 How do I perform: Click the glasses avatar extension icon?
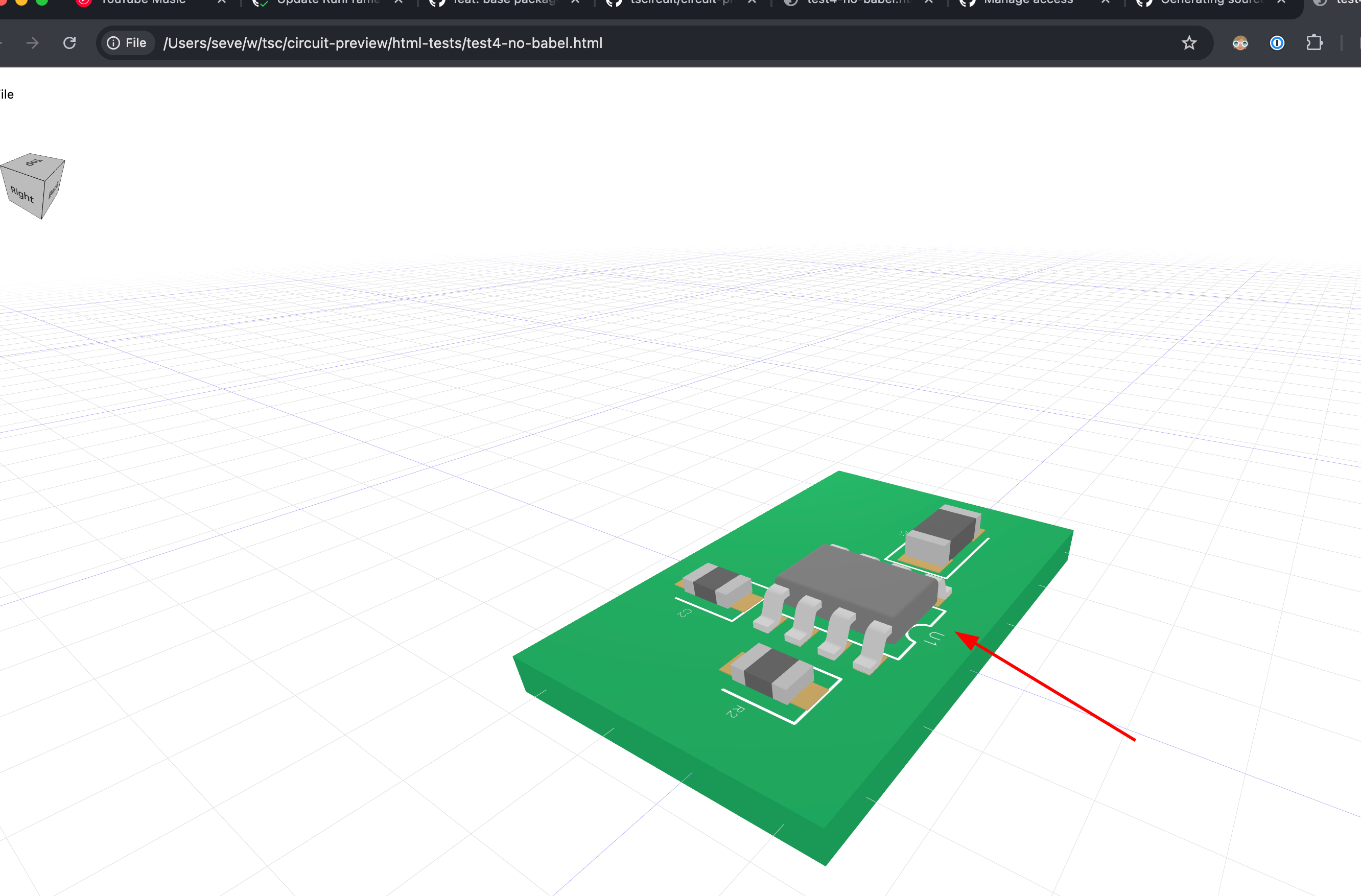click(1240, 43)
